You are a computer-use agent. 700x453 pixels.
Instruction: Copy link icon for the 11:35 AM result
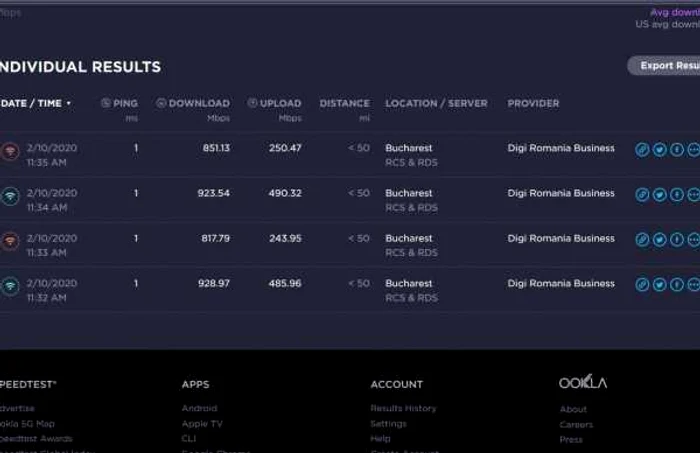click(x=642, y=150)
